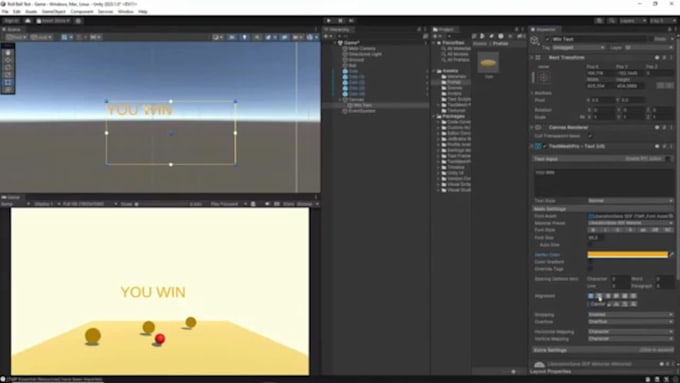
Task: Click the Vertex Color eyedropper icon
Action: pos(672,255)
